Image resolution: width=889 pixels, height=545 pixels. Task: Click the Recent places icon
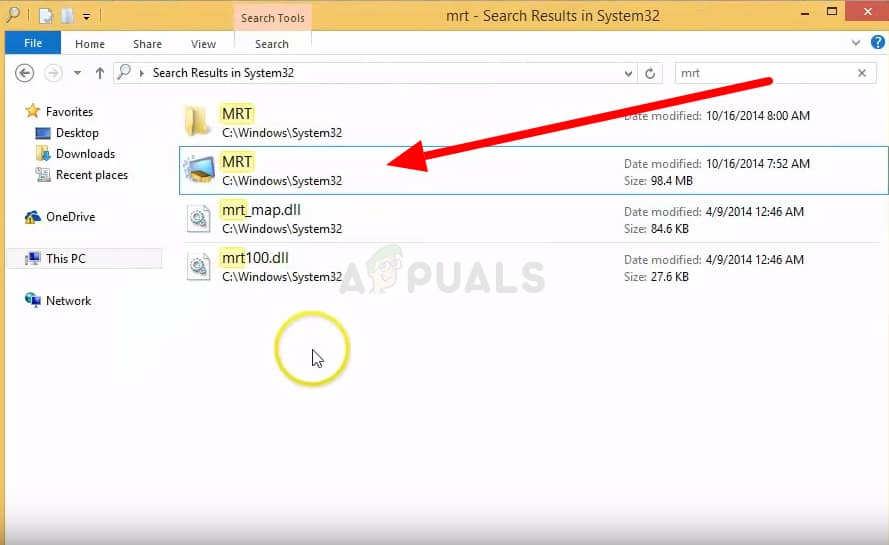[x=43, y=175]
